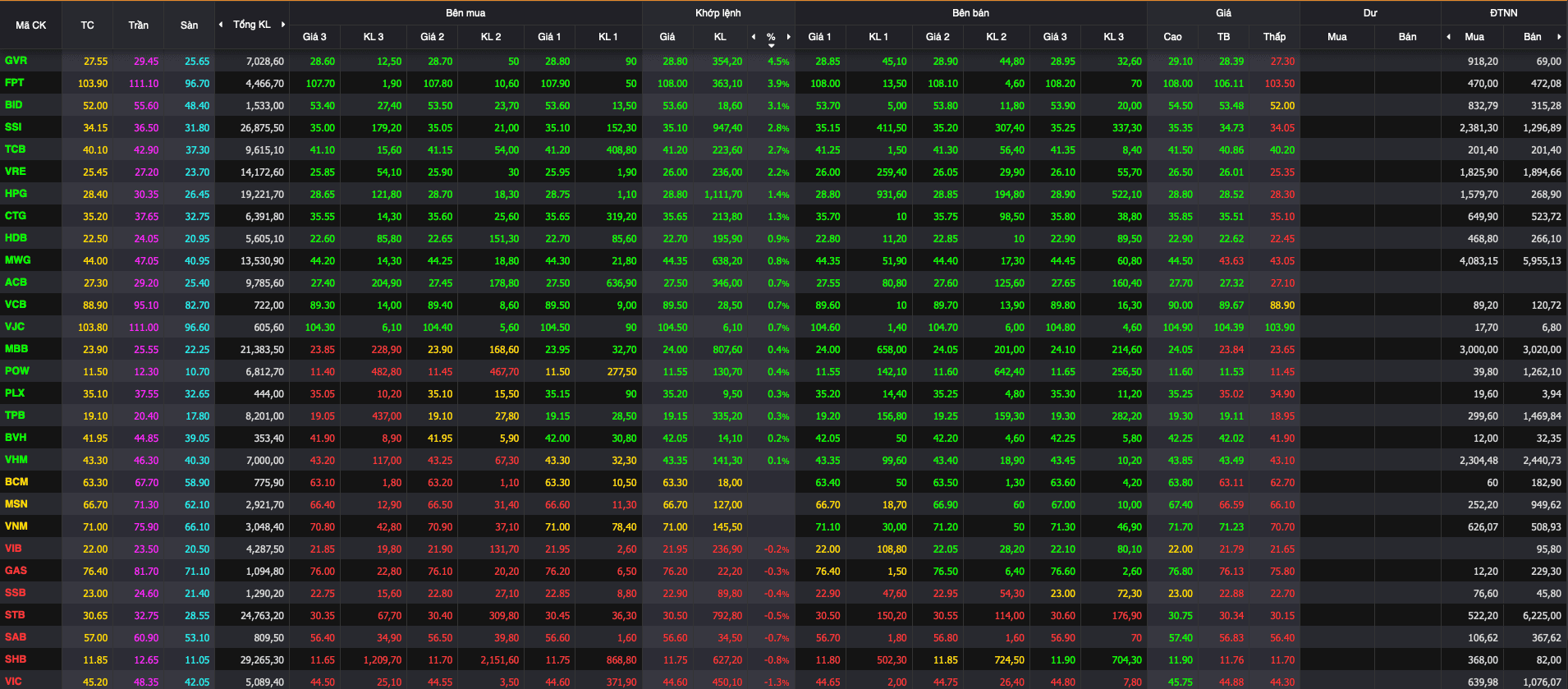The width and height of the screenshot is (1568, 689).
Task: Select the SSI ticker
Action: 13,127
